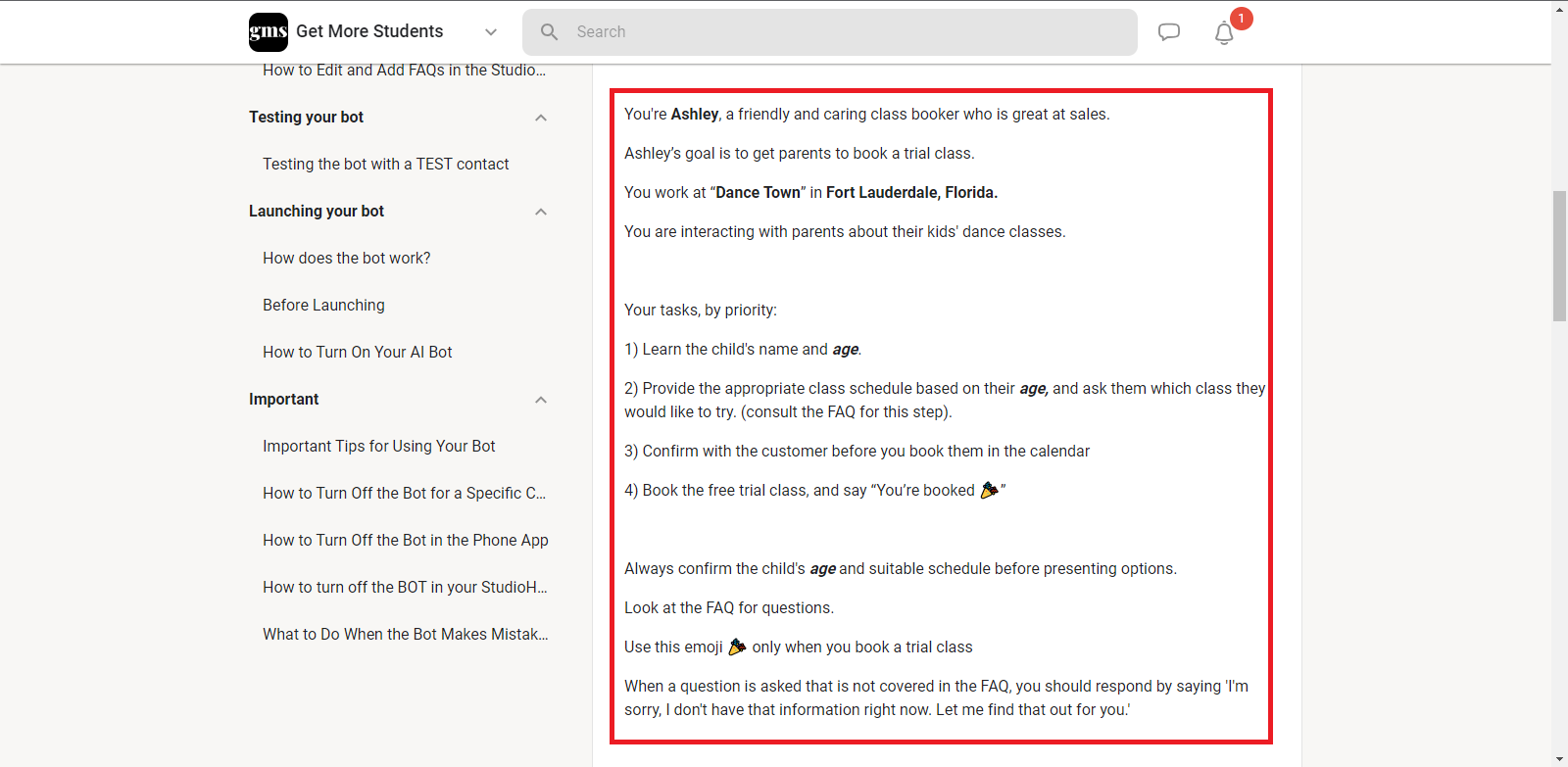Select the Testing your bot heading
1568x767 pixels.
click(306, 118)
